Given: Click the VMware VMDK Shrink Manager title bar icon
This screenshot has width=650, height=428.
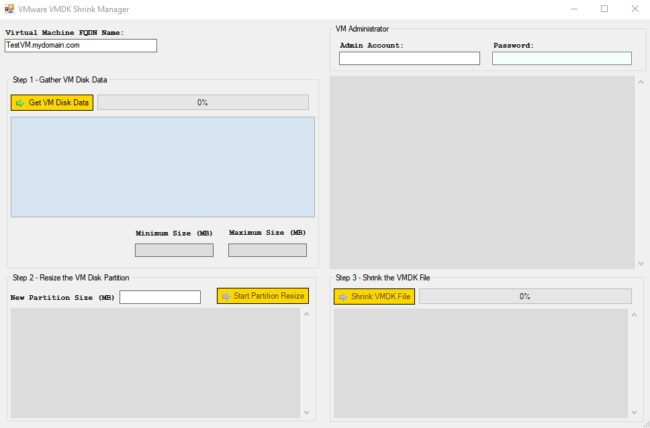Looking at the screenshot, I should point(9,8).
